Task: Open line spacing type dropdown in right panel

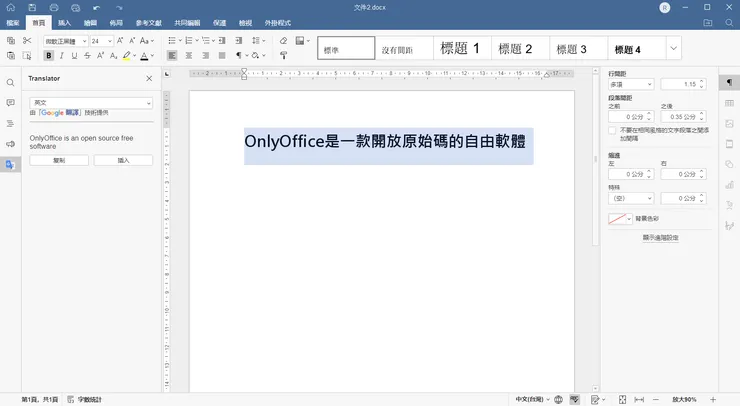Action: (x=631, y=85)
